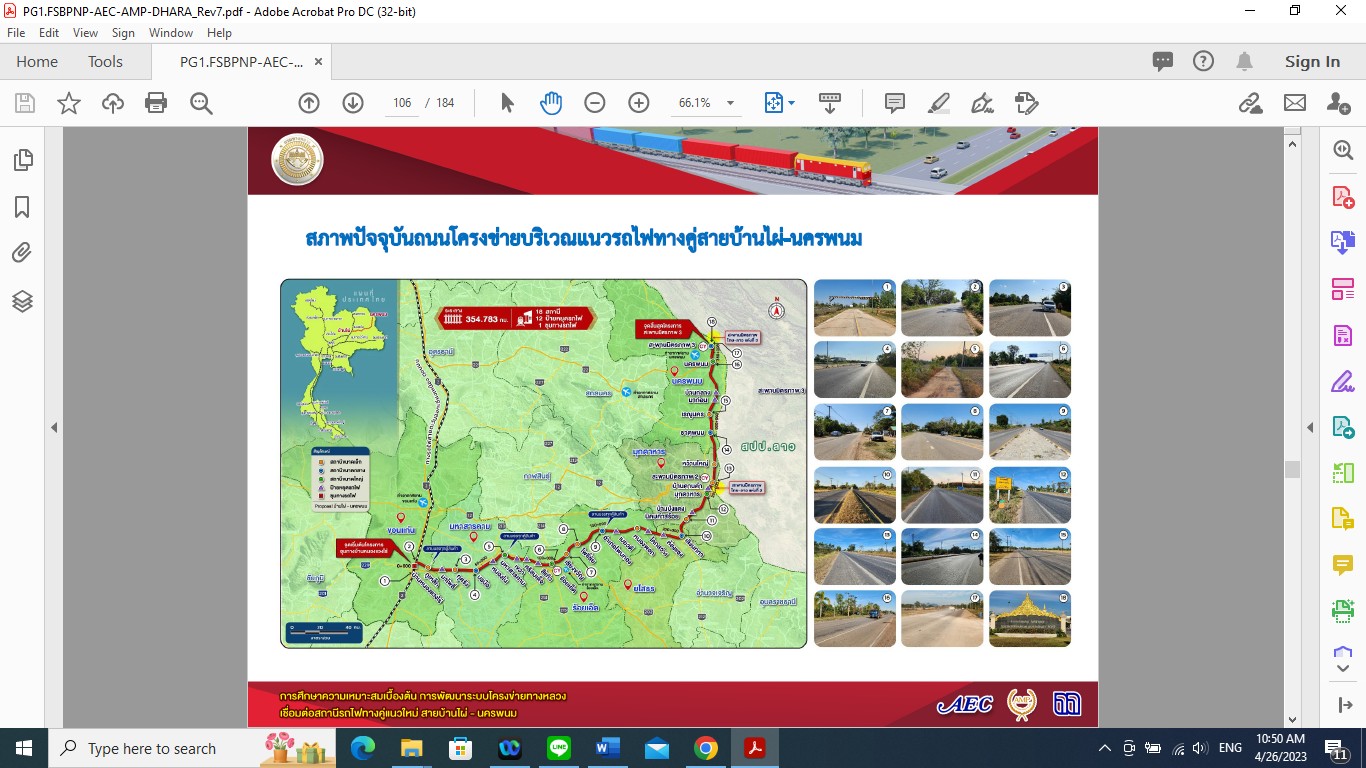Switch to the Tools tab
Screen dimensions: 1366x768
click(x=105, y=62)
